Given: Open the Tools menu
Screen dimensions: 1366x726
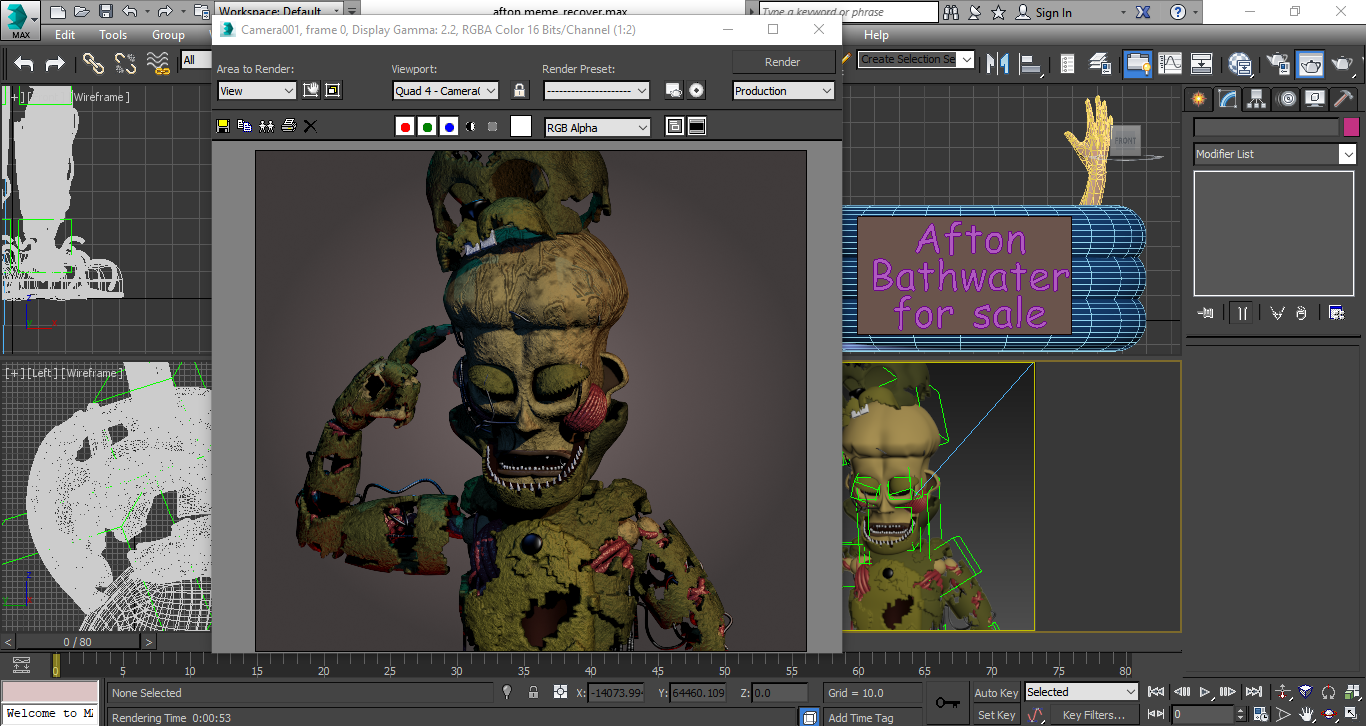Looking at the screenshot, I should [x=113, y=35].
